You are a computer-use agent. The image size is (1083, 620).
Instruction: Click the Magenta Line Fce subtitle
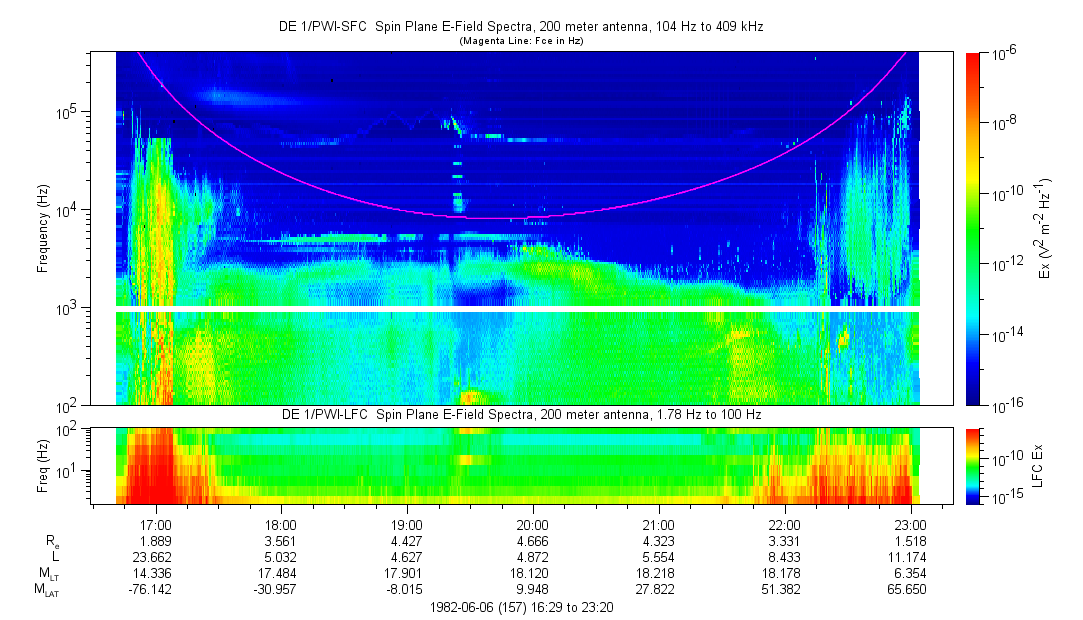(520, 41)
